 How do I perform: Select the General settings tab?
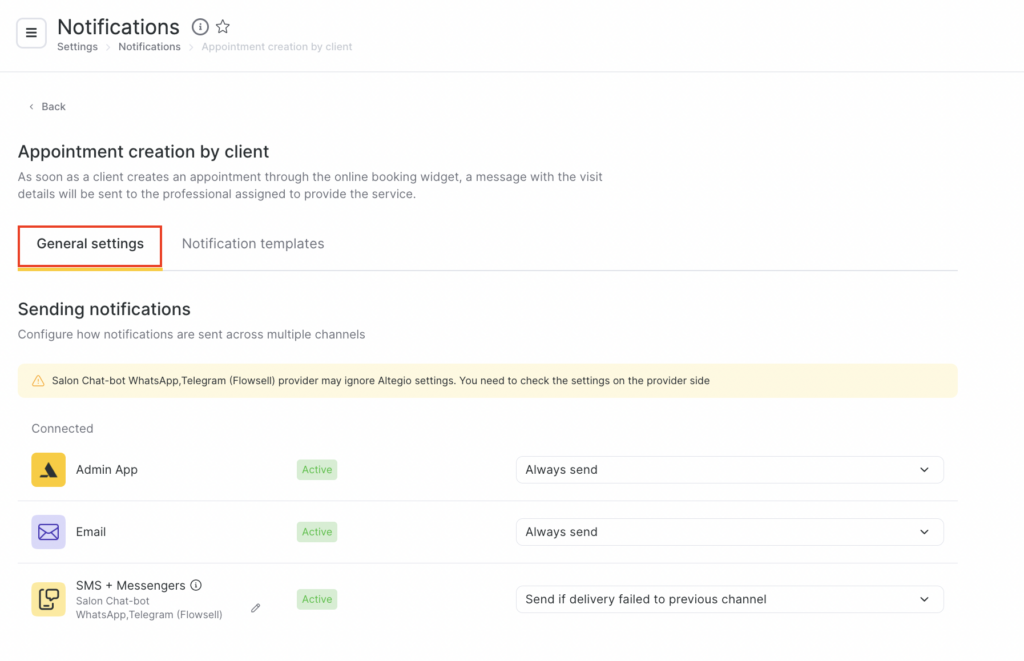pyautogui.click(x=90, y=244)
